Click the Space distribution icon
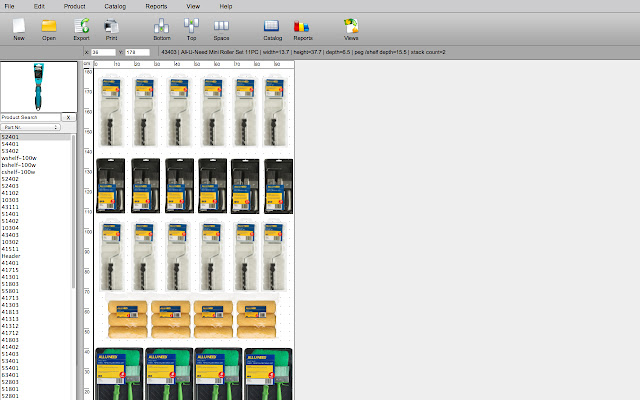The width and height of the screenshot is (640, 400). (x=221, y=29)
